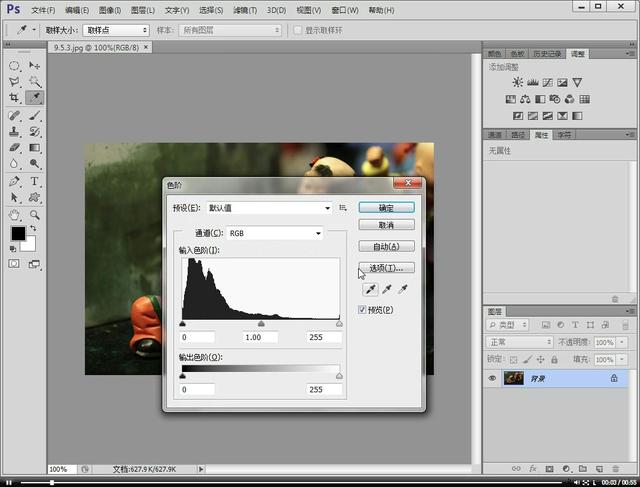
Task: Select the Elliptical Marquee tool
Action: [14, 66]
